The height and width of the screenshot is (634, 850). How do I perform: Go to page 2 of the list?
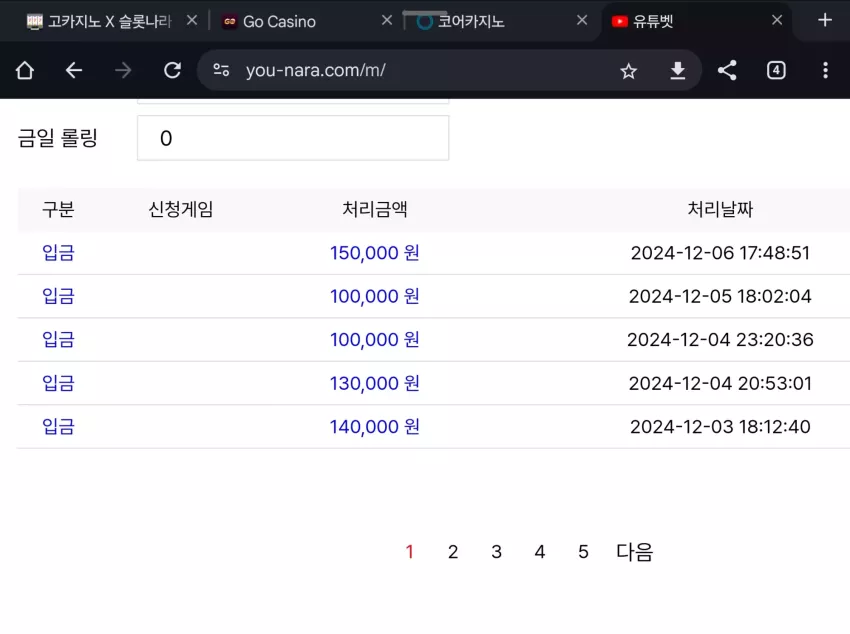click(453, 552)
